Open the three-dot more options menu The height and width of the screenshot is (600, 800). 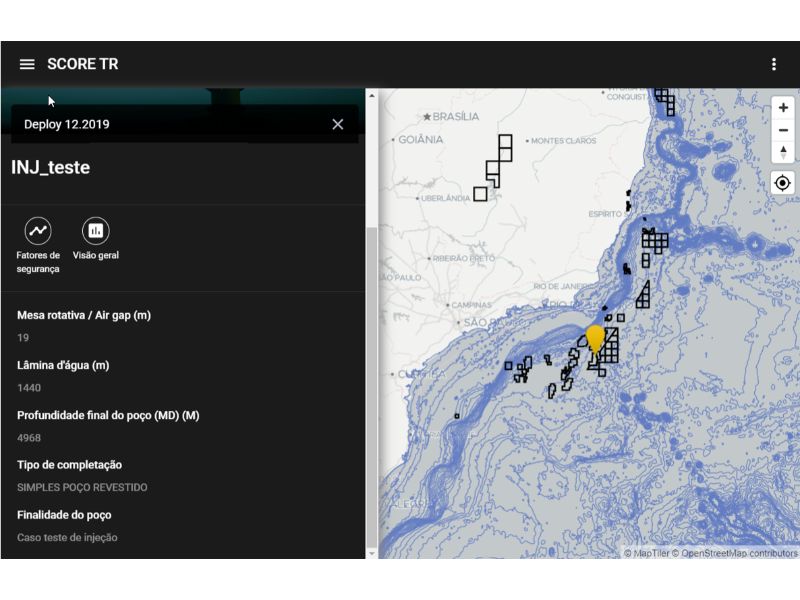pyautogui.click(x=773, y=64)
